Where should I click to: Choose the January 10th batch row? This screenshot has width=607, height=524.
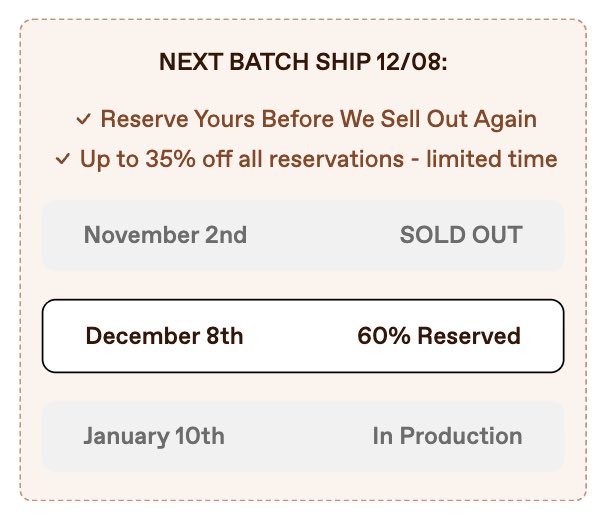click(x=303, y=437)
